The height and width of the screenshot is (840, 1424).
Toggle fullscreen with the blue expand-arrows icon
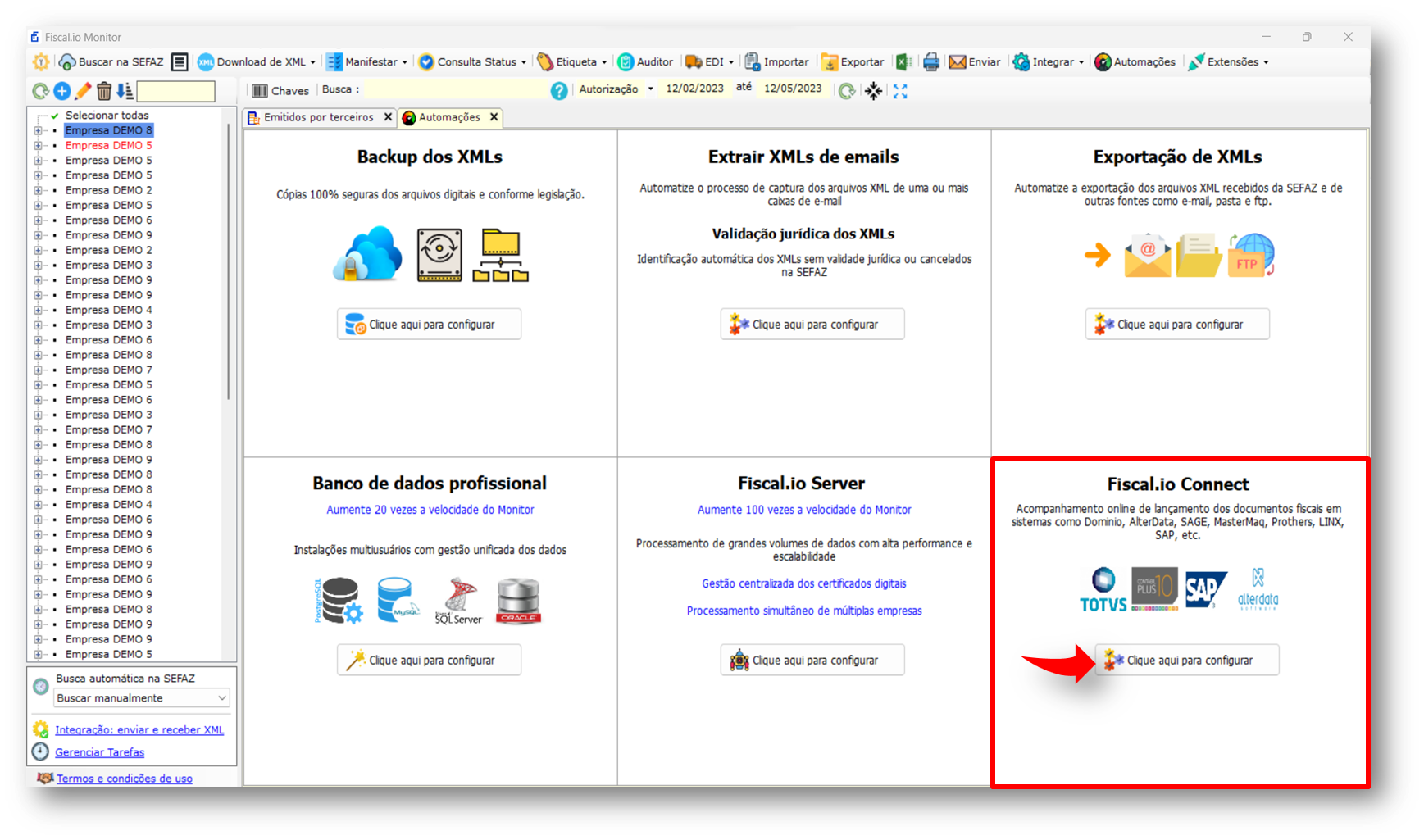900,91
